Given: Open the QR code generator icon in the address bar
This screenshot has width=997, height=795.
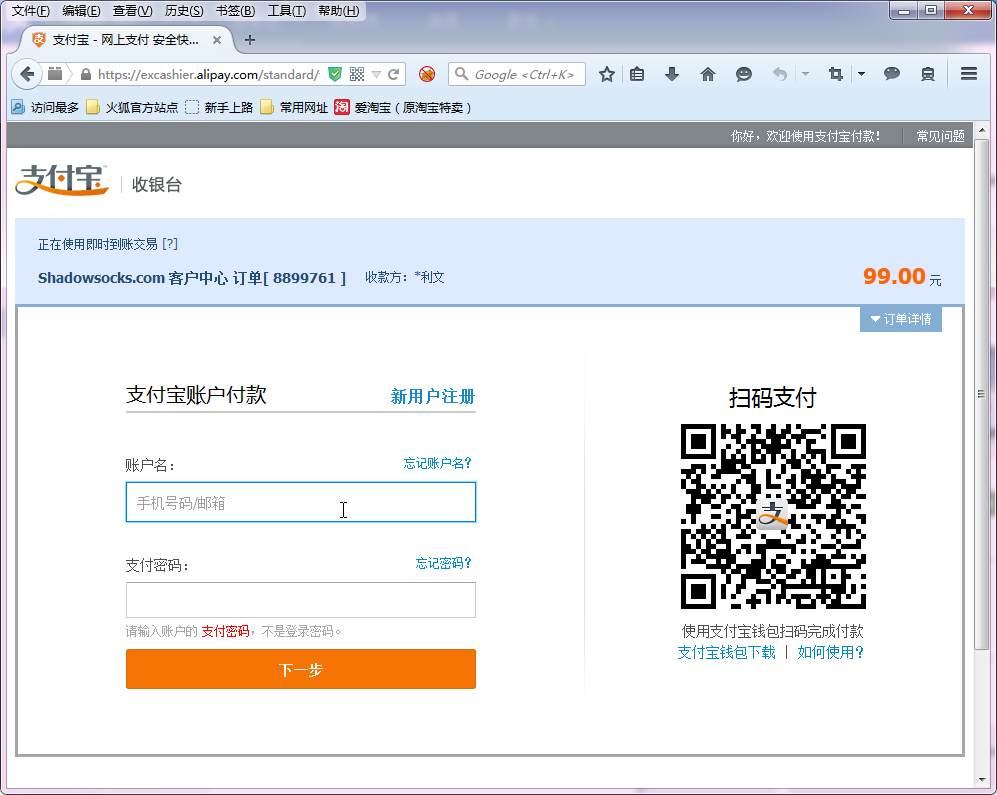Looking at the screenshot, I should pos(357,74).
